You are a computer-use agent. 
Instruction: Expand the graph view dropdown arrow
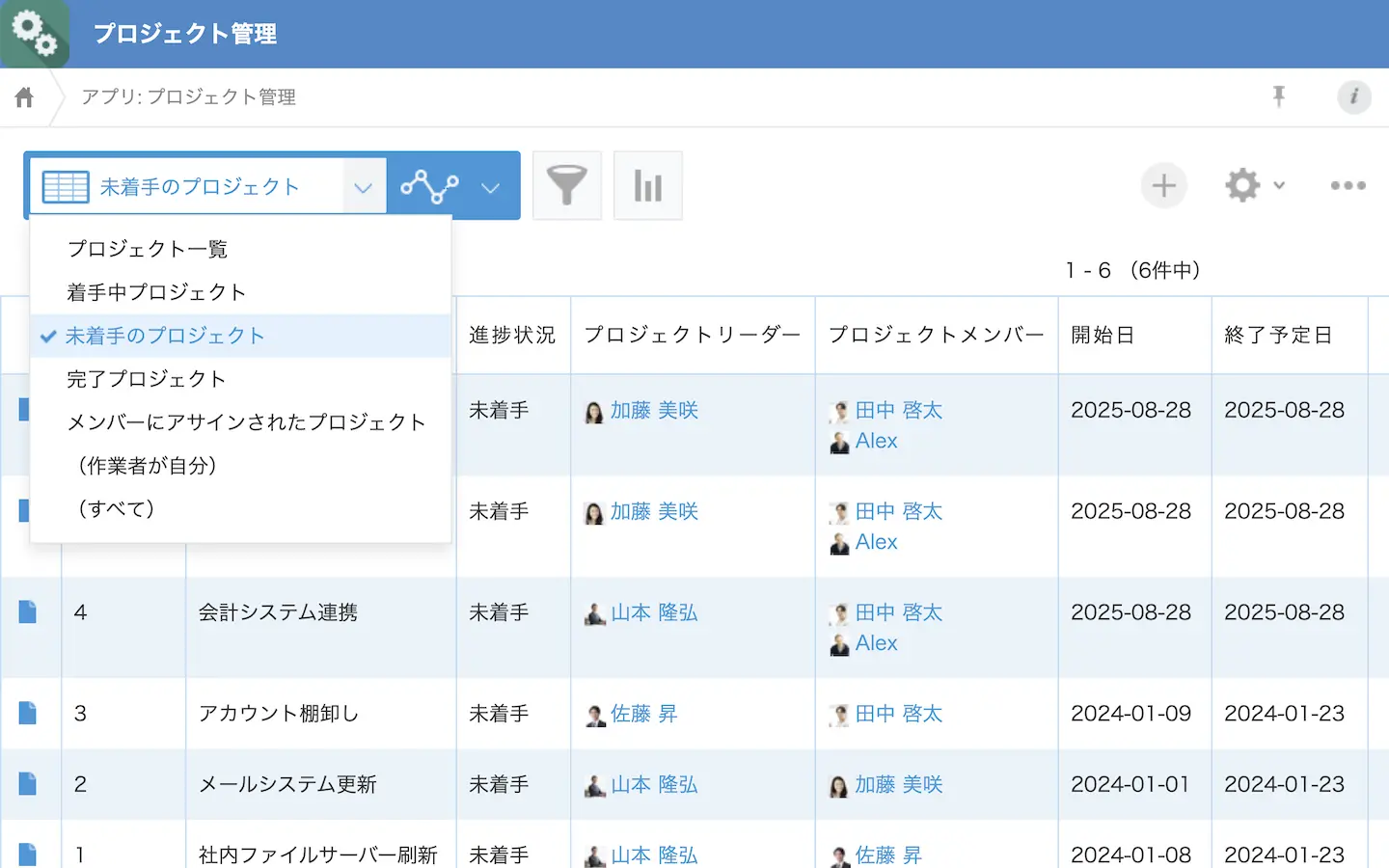point(490,187)
